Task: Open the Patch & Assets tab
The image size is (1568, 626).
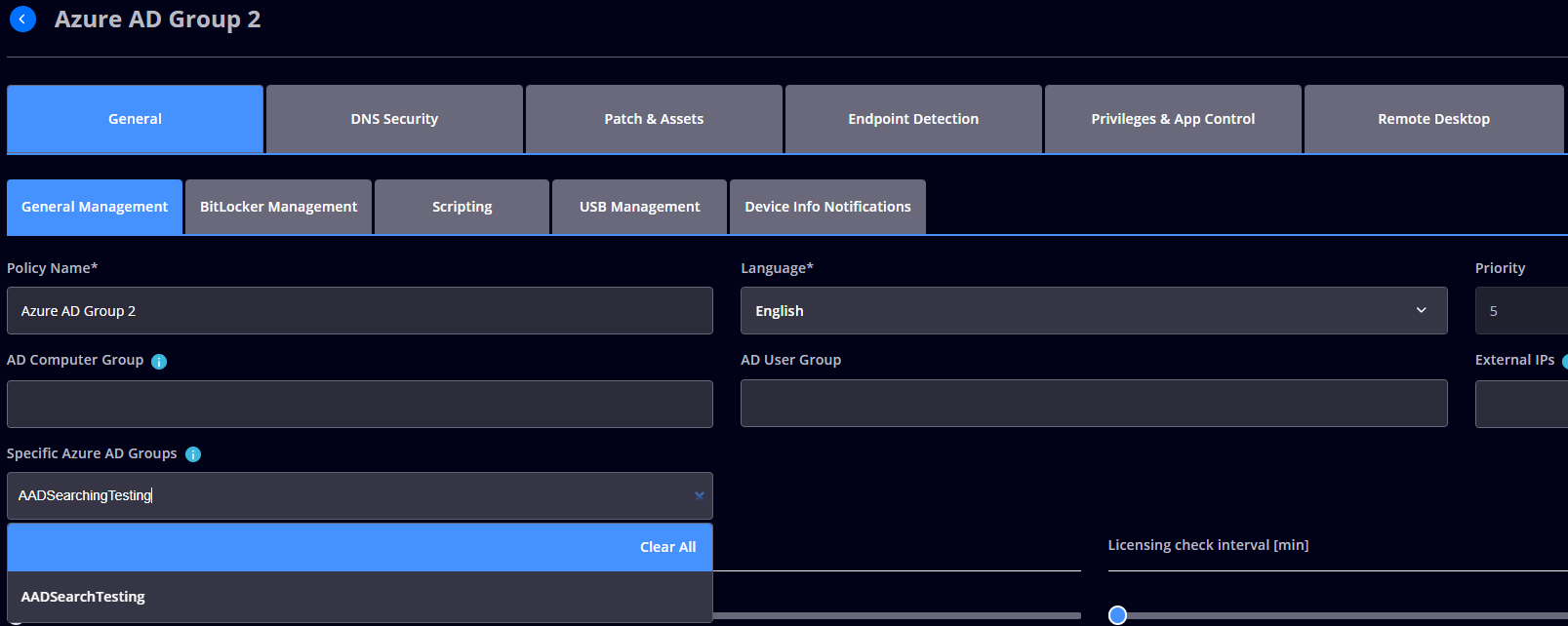Action: 654,119
